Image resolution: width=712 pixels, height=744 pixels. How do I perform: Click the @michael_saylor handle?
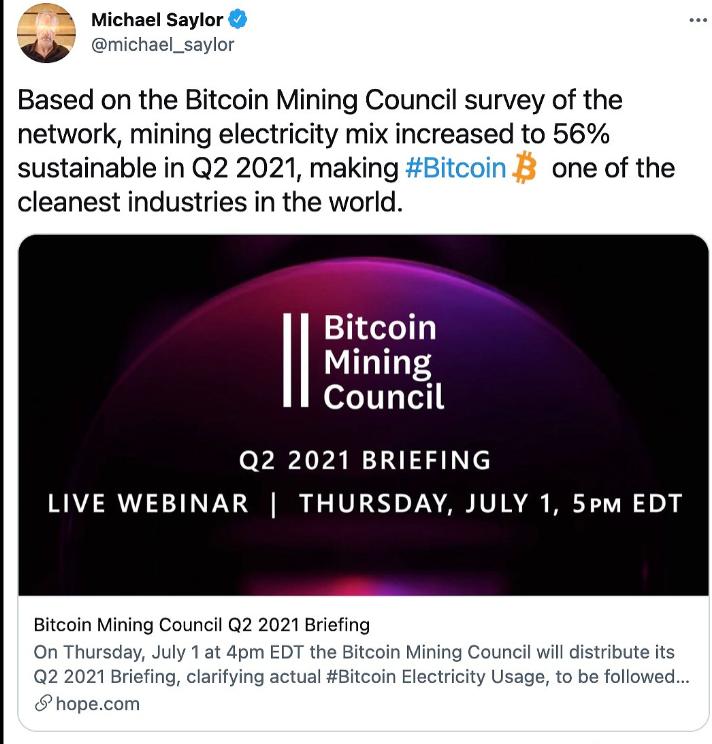click(162, 44)
